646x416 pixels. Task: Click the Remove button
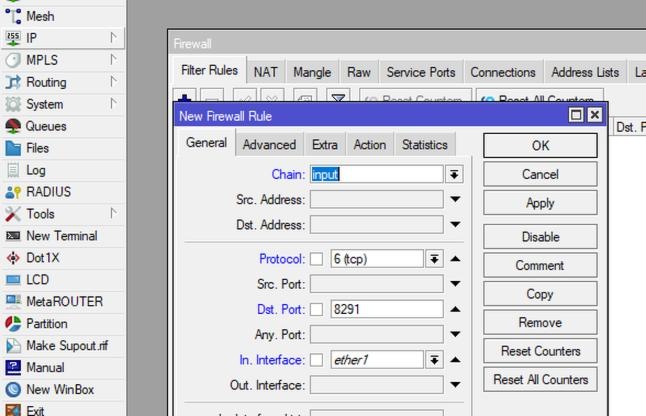tap(540, 323)
